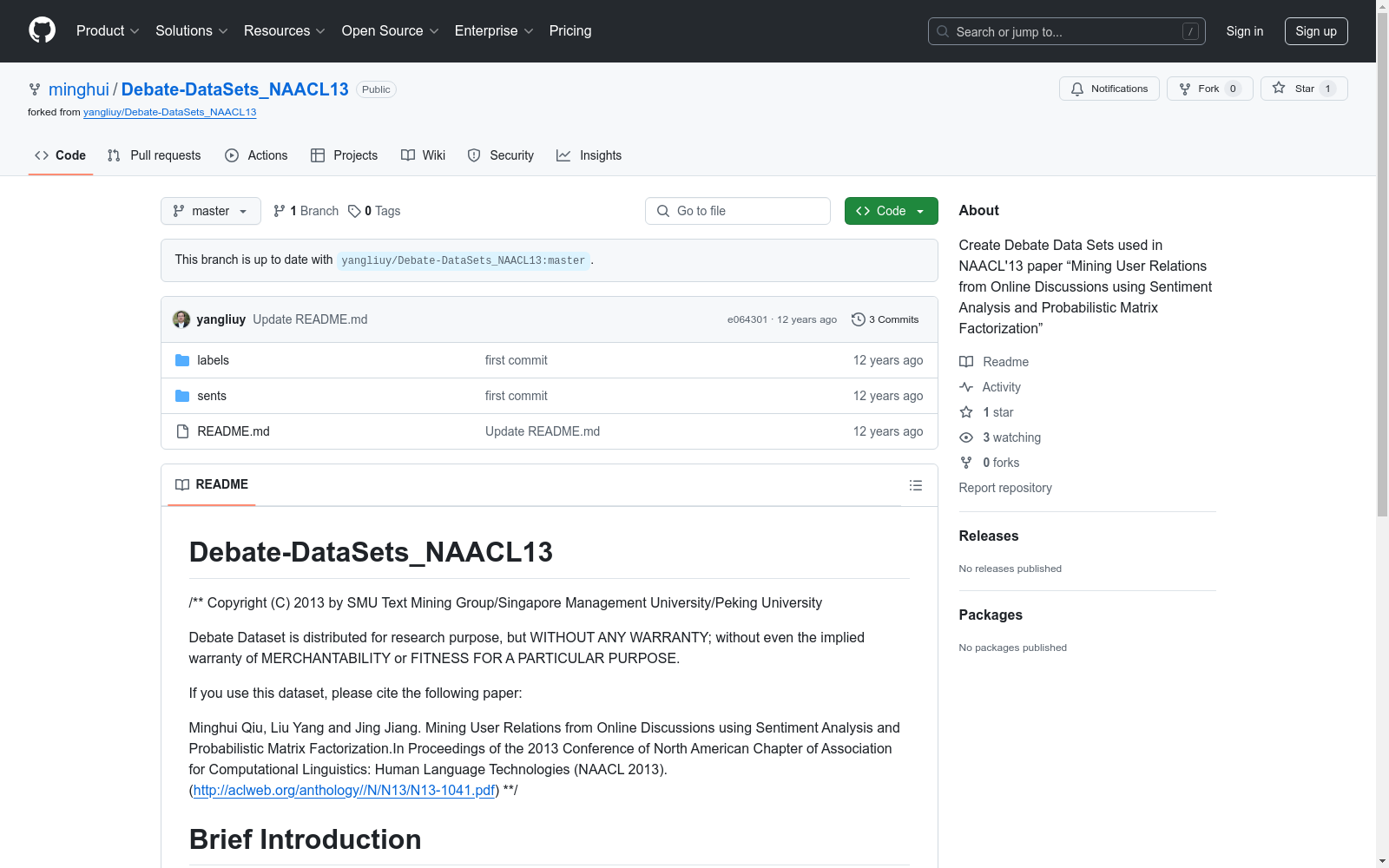Click yangliuy's avatar image
This screenshot has height=868, width=1389.
pos(181,319)
